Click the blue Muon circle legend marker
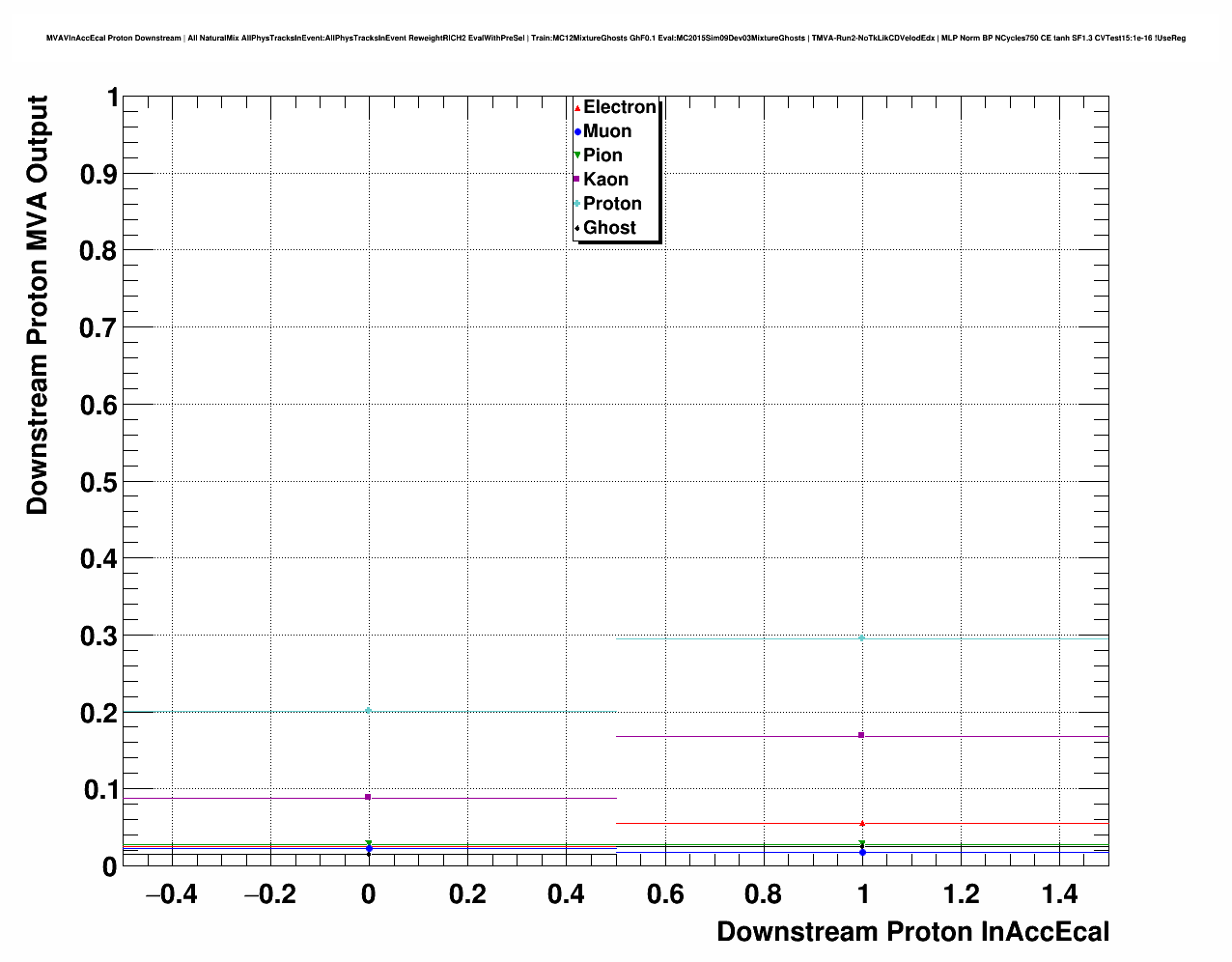This screenshot has height=962, width=1232. [x=577, y=132]
